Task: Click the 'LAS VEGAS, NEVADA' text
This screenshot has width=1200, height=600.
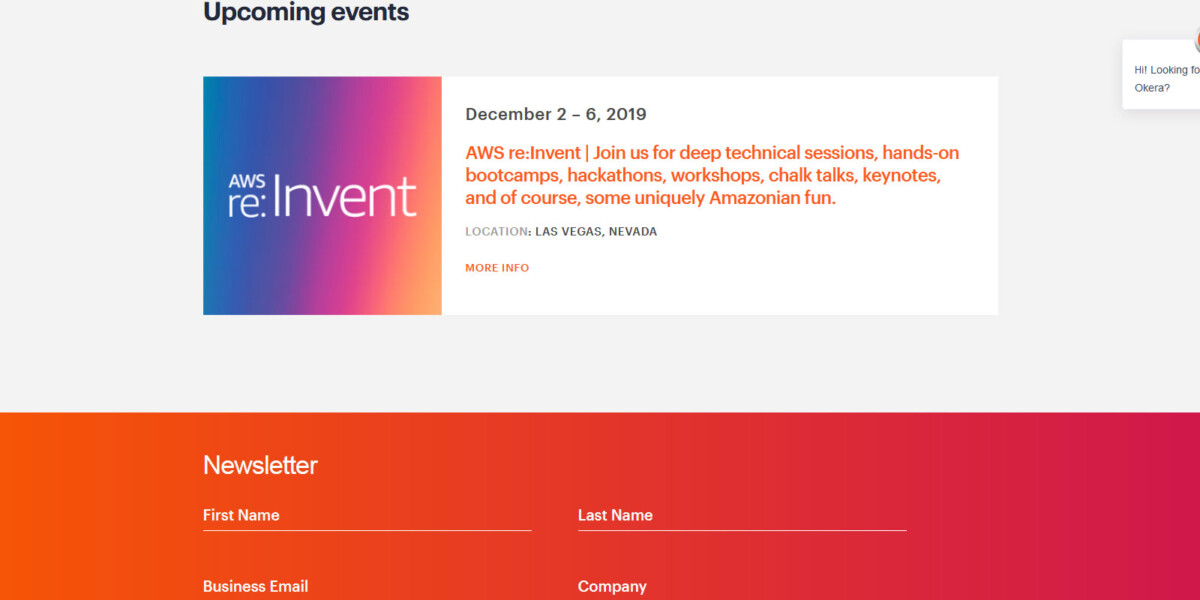Action: pos(596,232)
